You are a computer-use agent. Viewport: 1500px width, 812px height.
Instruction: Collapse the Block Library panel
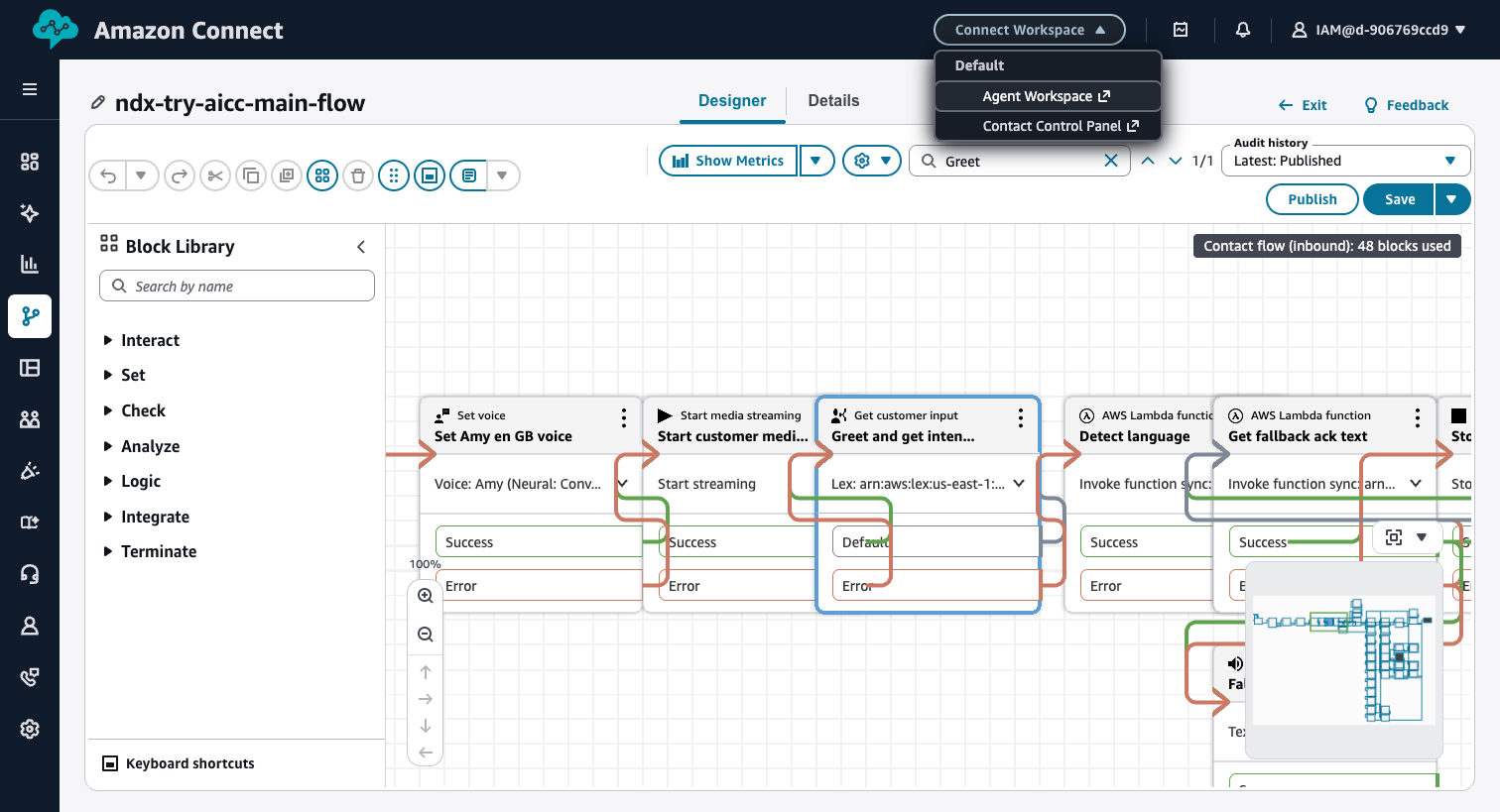pos(361,247)
